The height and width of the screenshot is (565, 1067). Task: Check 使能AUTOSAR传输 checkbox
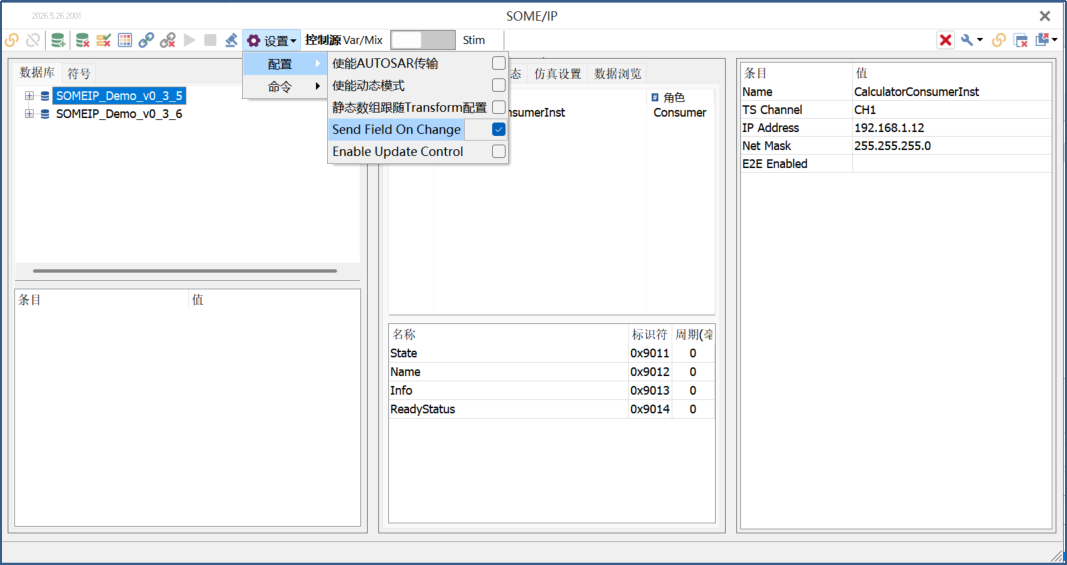pyautogui.click(x=499, y=63)
